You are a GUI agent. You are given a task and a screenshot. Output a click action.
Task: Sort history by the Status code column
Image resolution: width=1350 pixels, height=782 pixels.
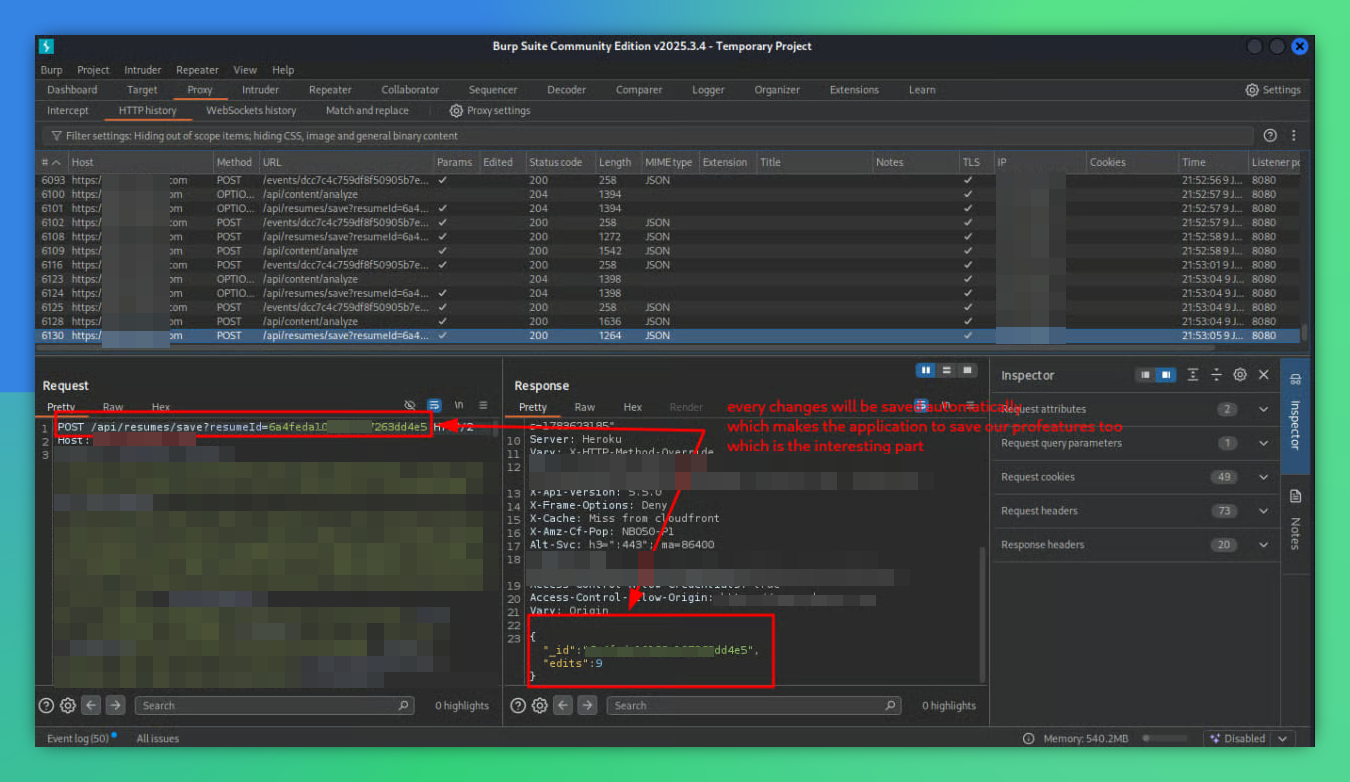pos(558,162)
